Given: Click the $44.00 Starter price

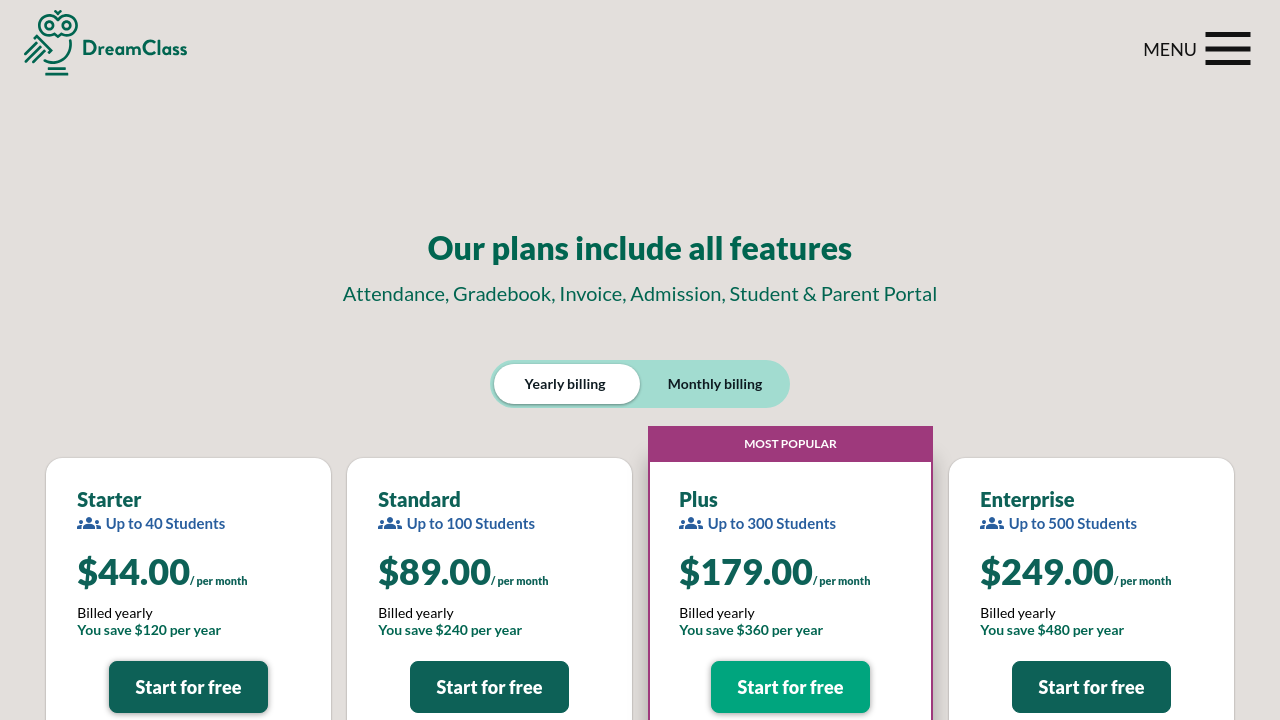Looking at the screenshot, I should coord(133,572).
